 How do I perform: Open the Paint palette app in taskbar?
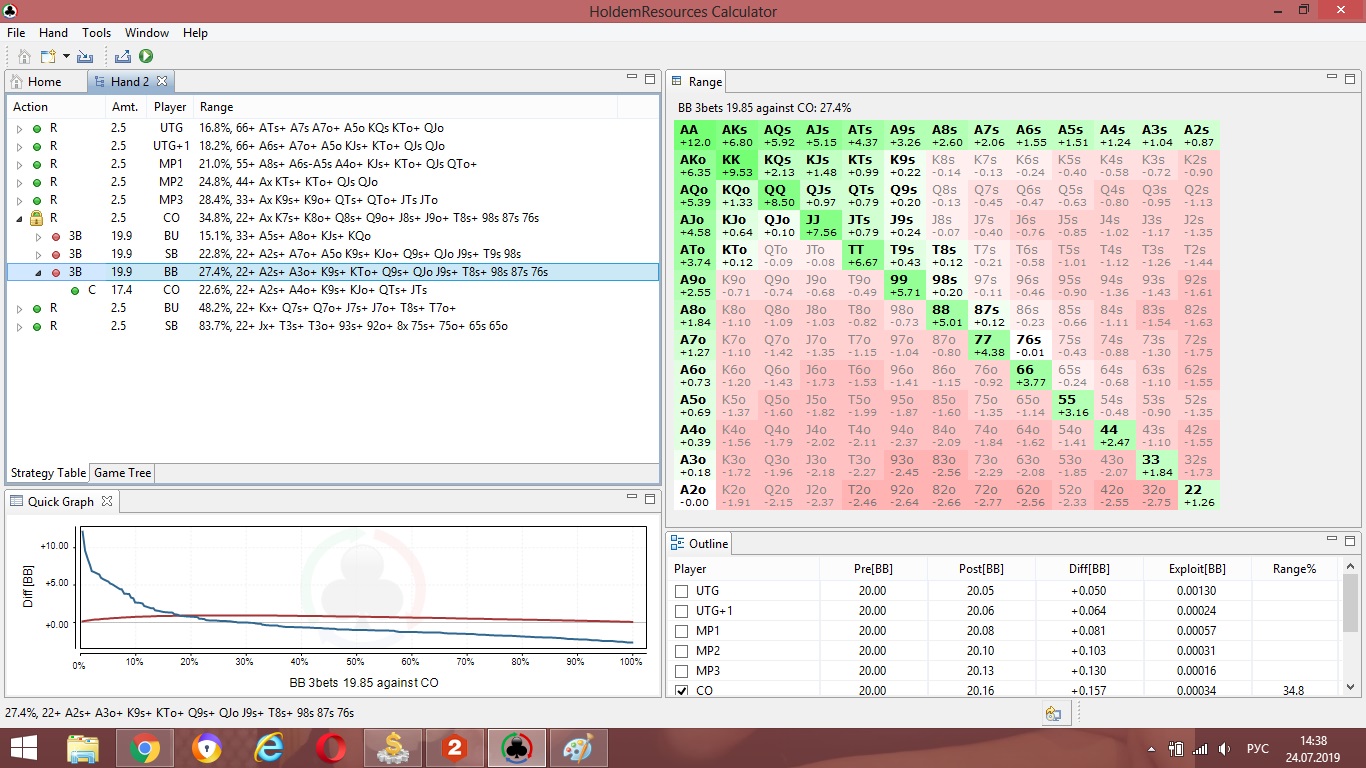[x=578, y=748]
